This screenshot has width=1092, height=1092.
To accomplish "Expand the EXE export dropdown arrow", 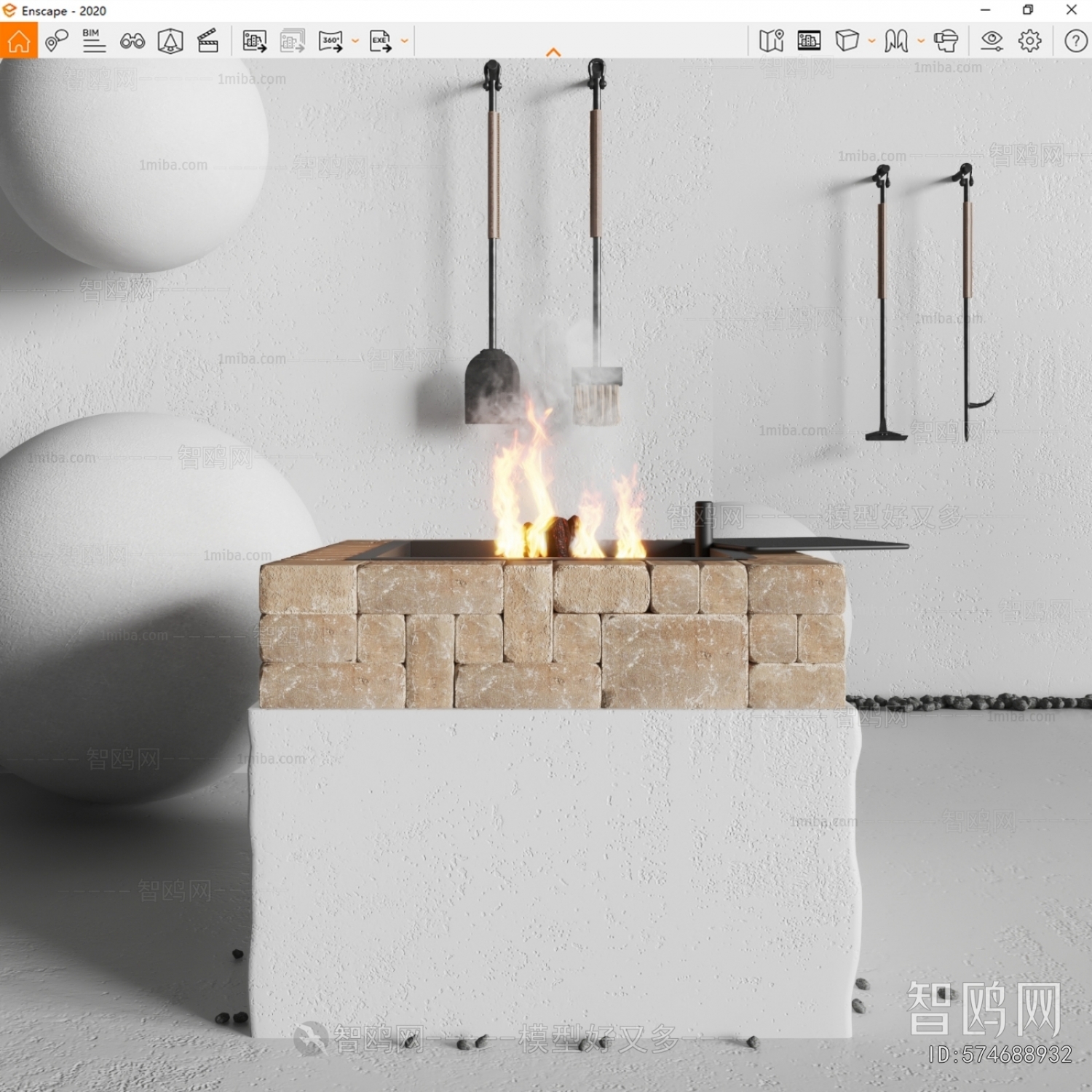I will click(x=405, y=41).
